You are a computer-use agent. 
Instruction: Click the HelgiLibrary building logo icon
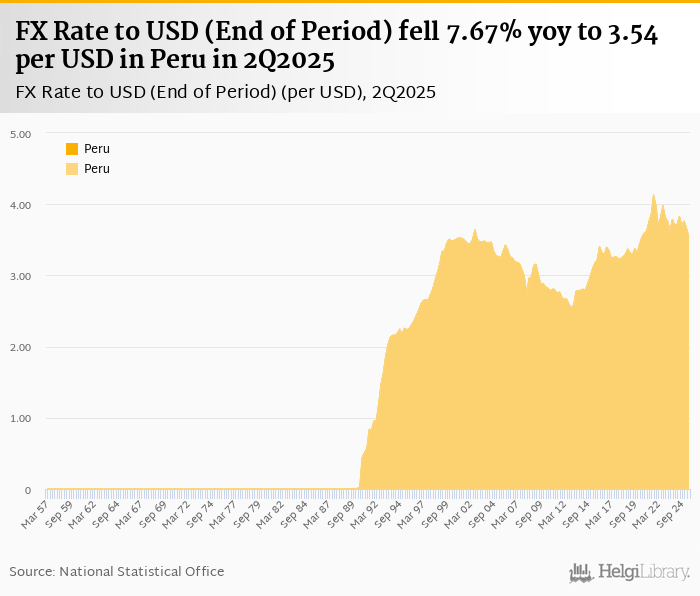point(580,572)
